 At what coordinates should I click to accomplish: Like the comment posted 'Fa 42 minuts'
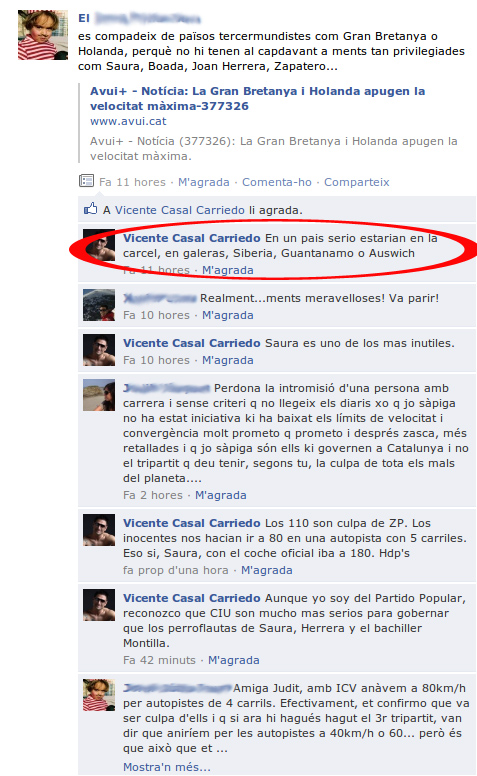[x=234, y=660]
